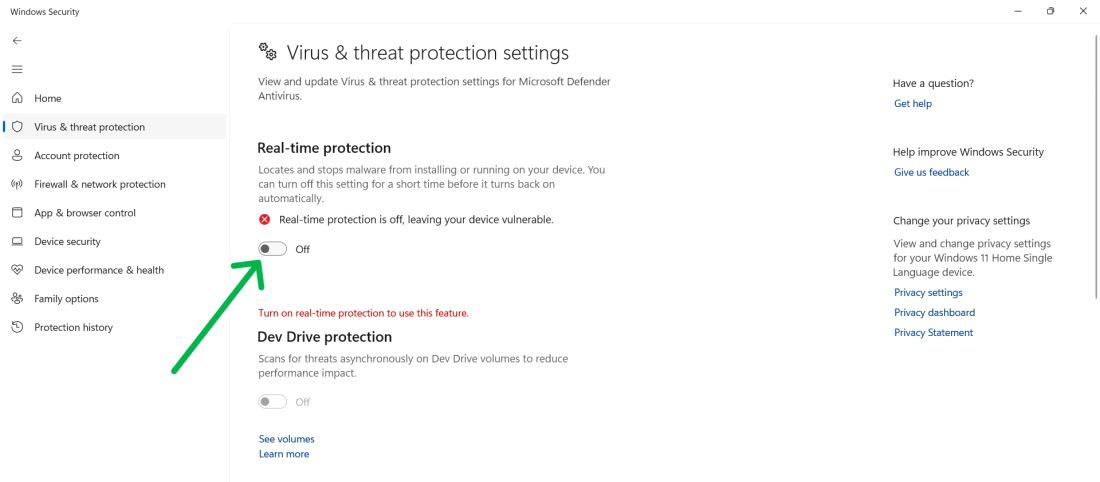Click the Family options people icon
The width and height of the screenshot is (1100, 482).
click(x=16, y=299)
